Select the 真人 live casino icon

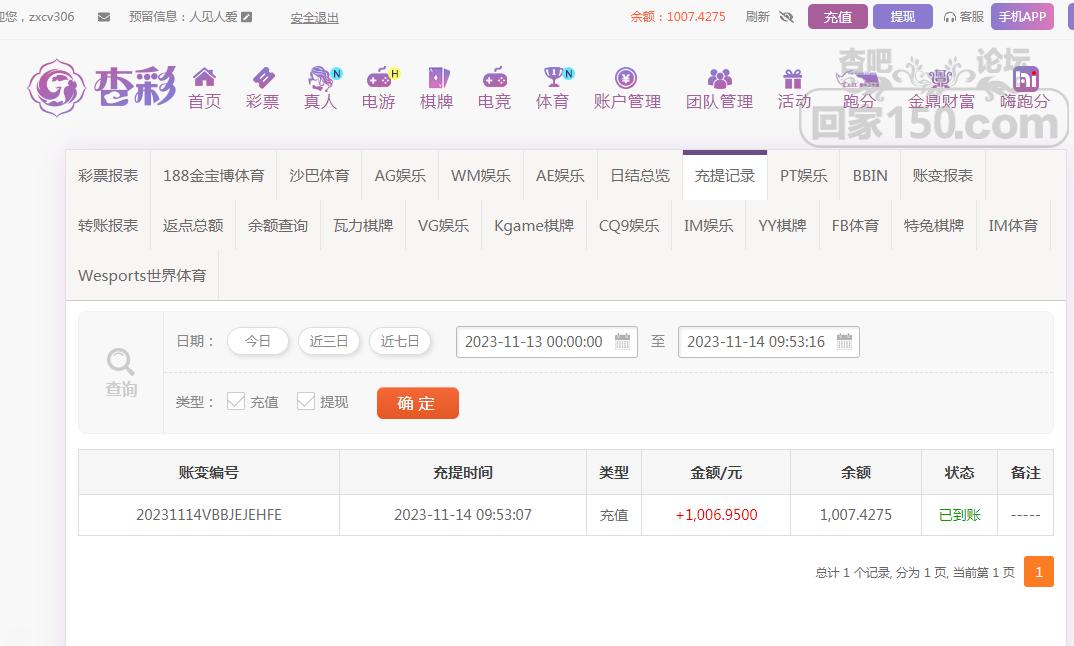point(320,78)
